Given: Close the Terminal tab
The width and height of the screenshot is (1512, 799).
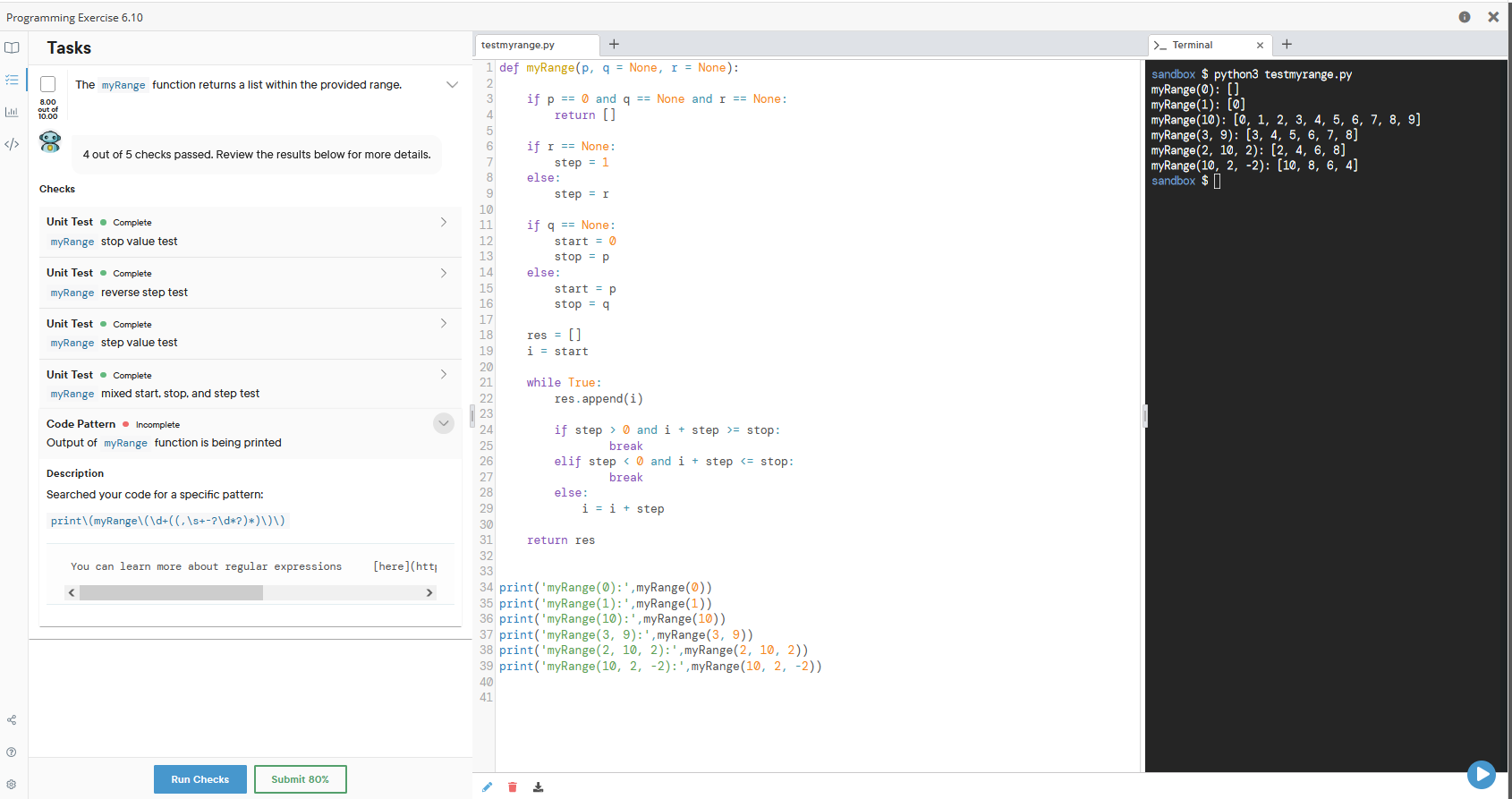Looking at the screenshot, I should [1260, 46].
